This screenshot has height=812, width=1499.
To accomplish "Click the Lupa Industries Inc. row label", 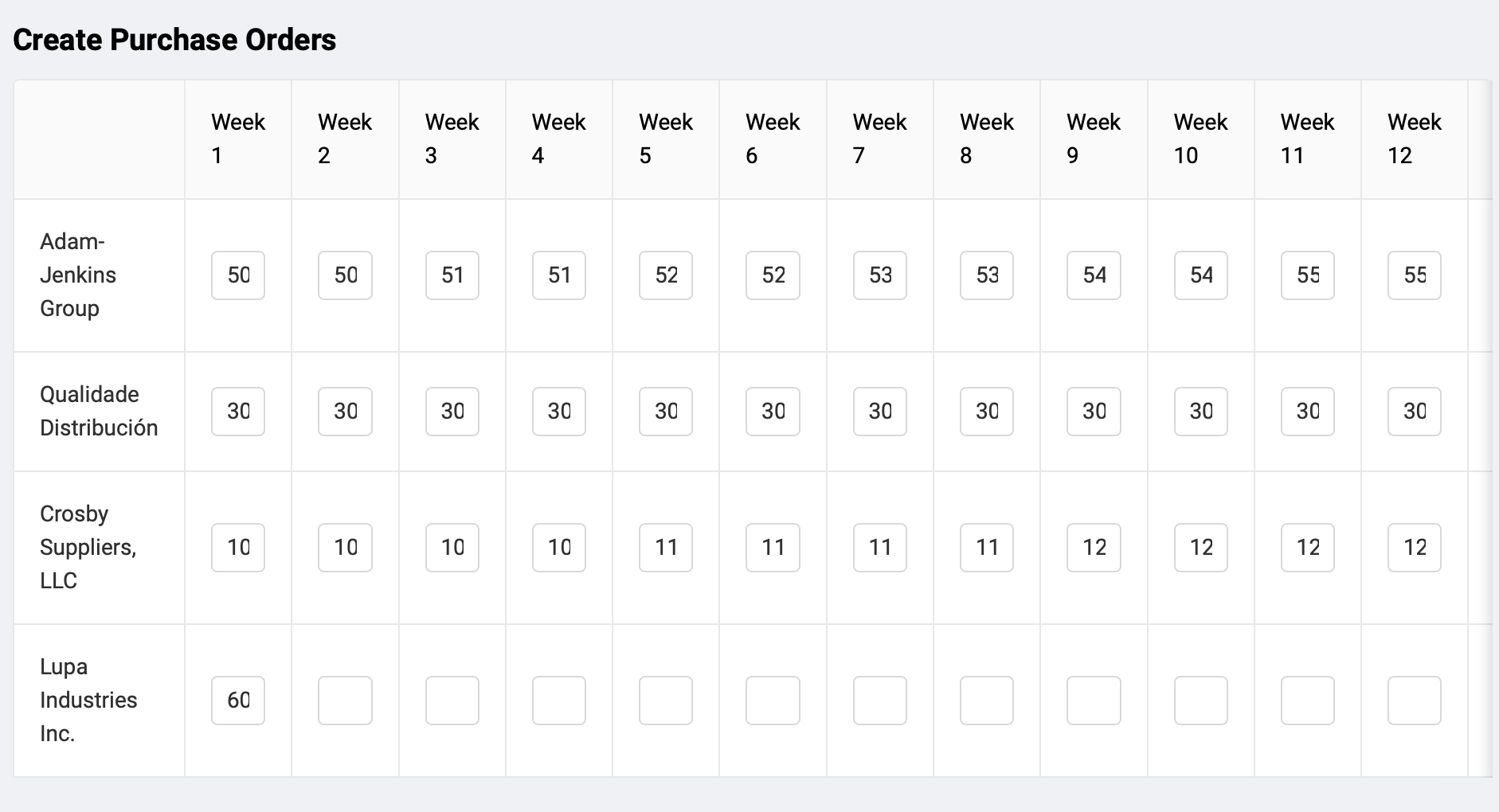I will pos(88,700).
